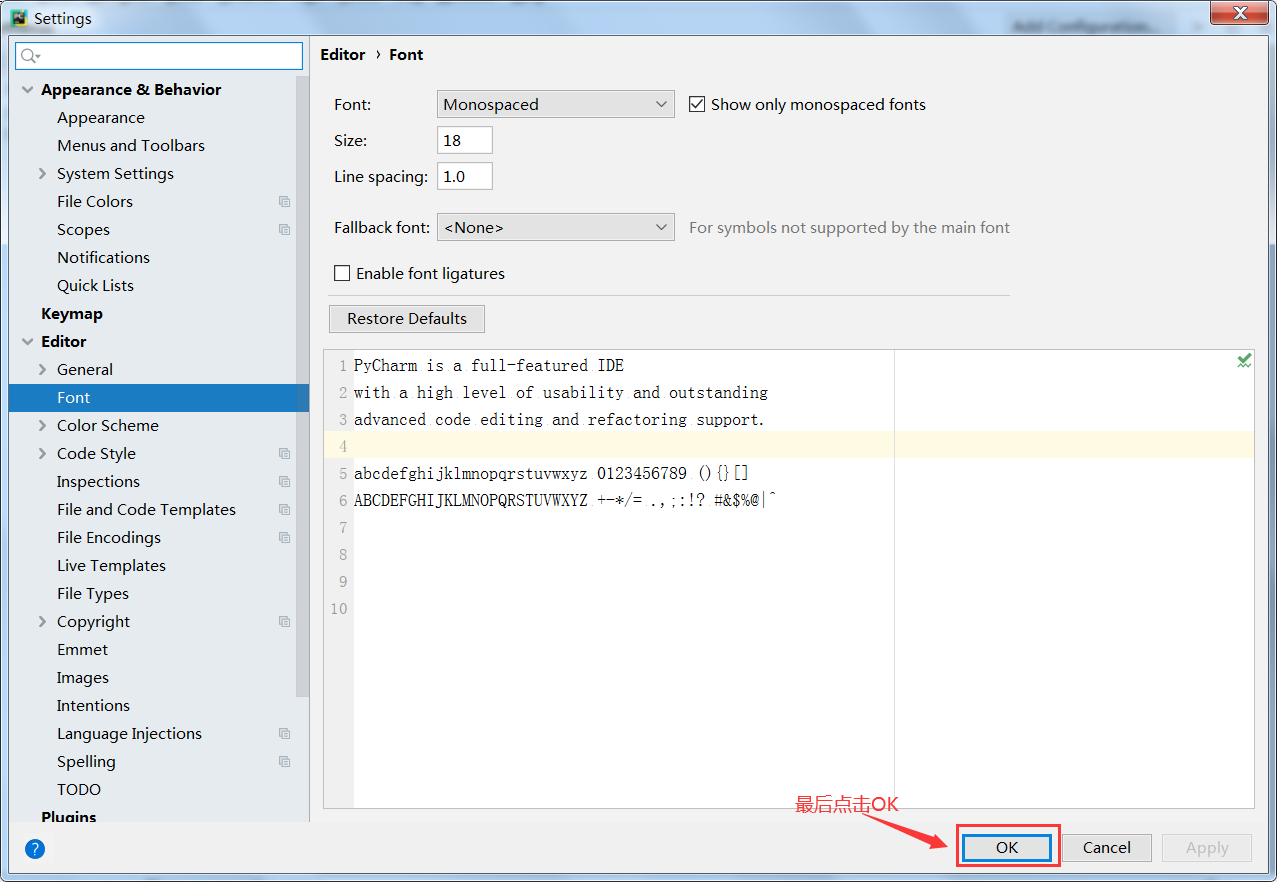Open Emmet settings

(82, 649)
